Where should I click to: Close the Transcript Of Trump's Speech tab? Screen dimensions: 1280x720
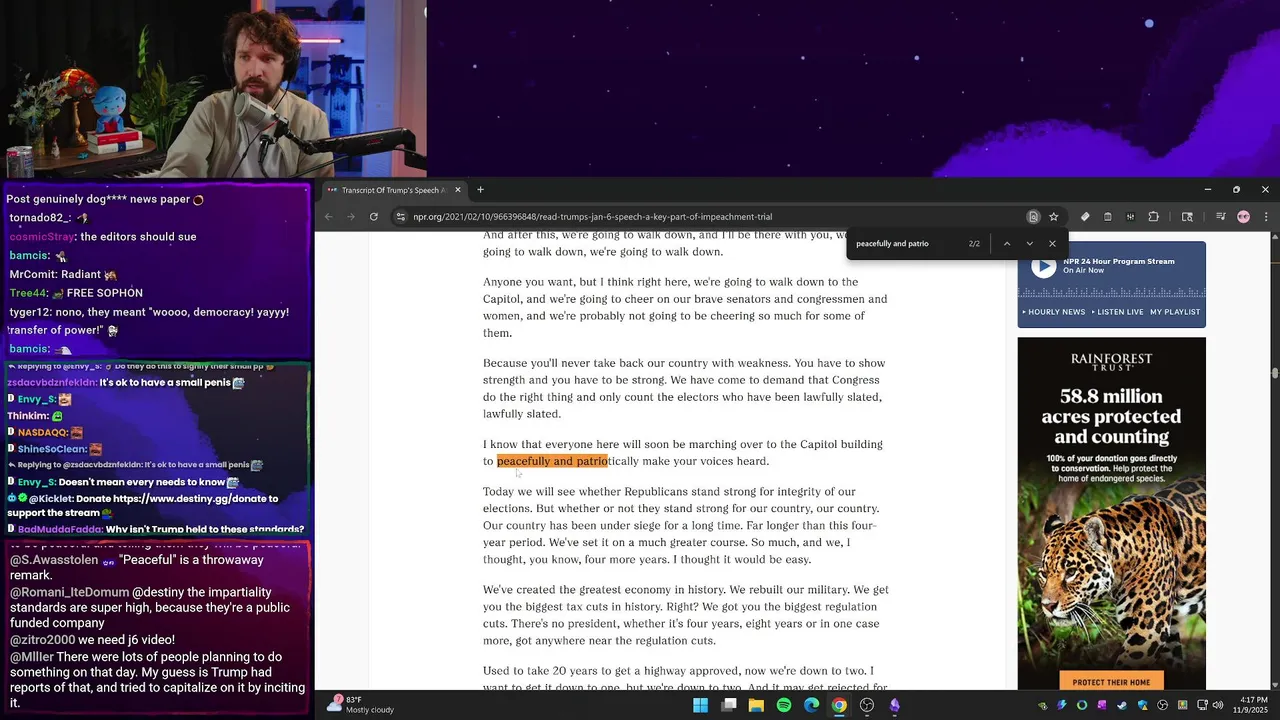point(458,190)
